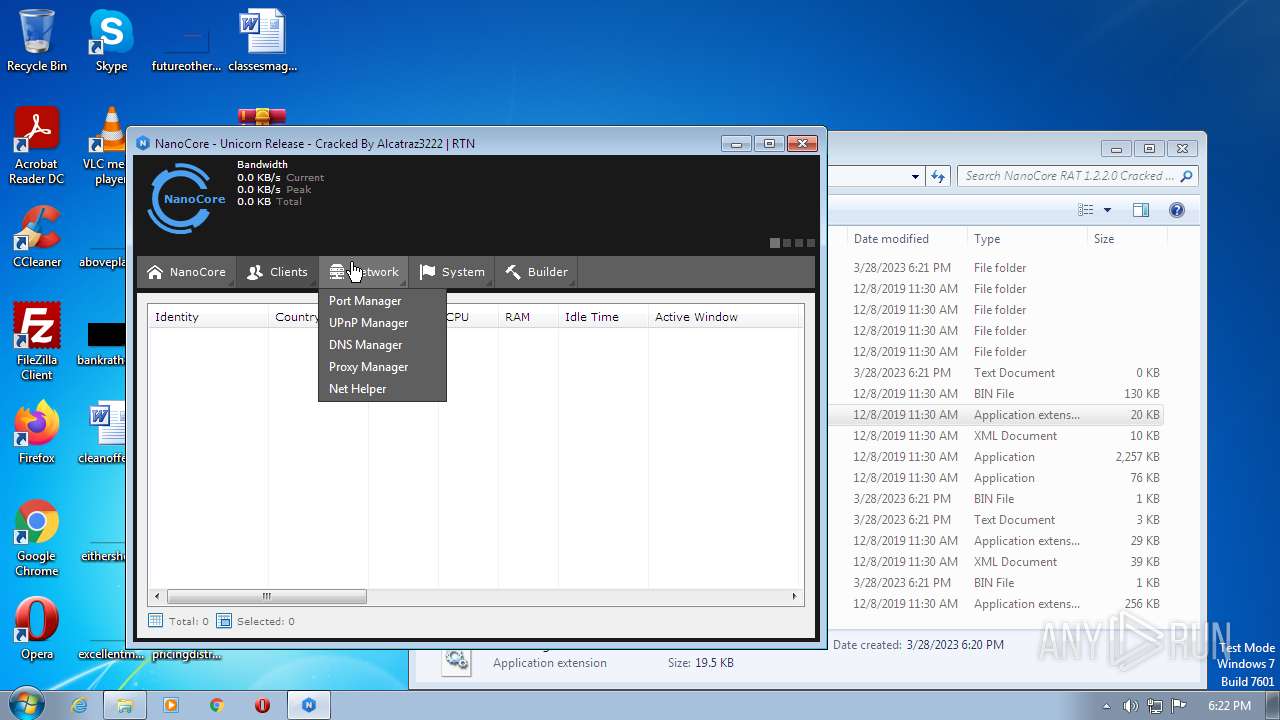Click the Active Window column header
This screenshot has width=1280, height=720.
click(724, 317)
